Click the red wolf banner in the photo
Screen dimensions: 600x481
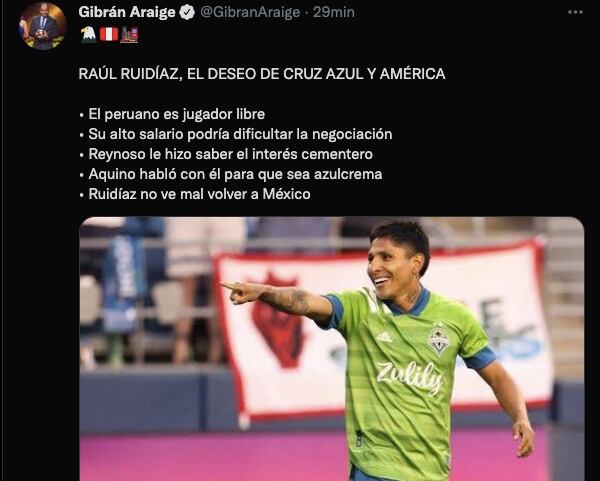(x=277, y=320)
